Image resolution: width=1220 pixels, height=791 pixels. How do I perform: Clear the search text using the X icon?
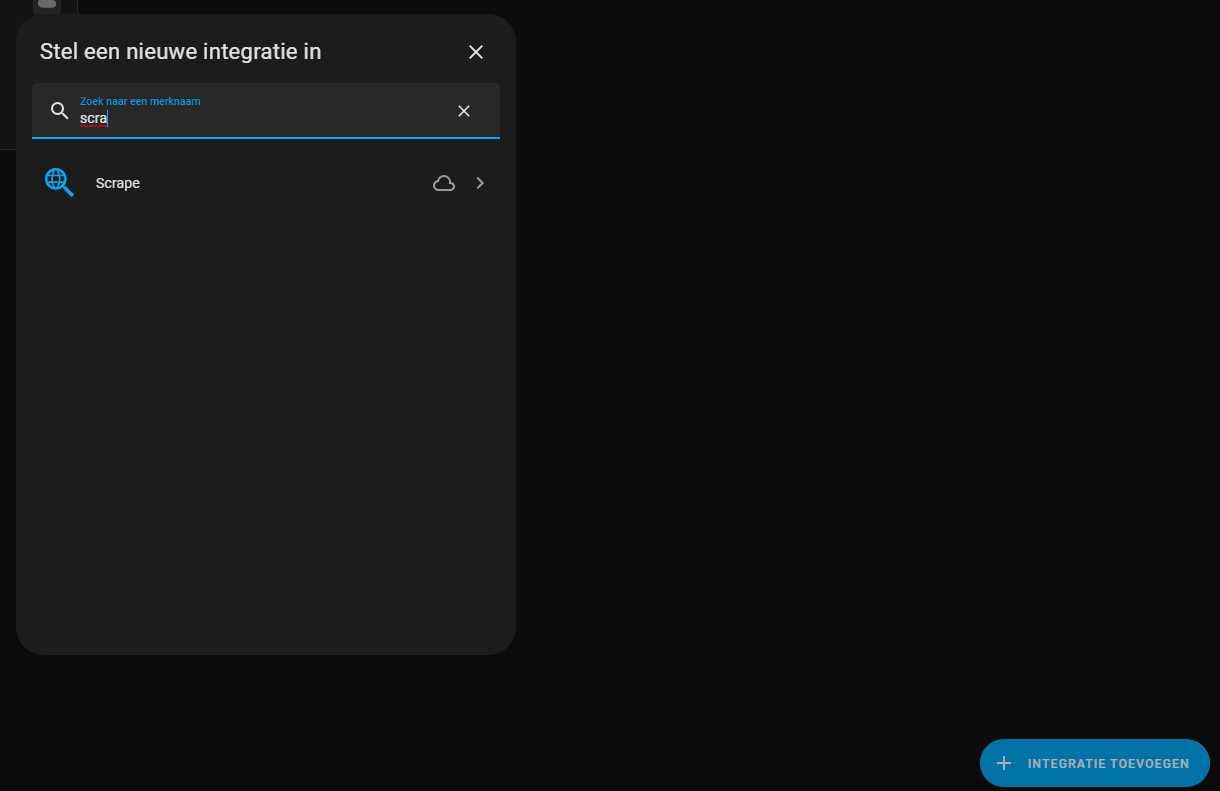pos(464,111)
